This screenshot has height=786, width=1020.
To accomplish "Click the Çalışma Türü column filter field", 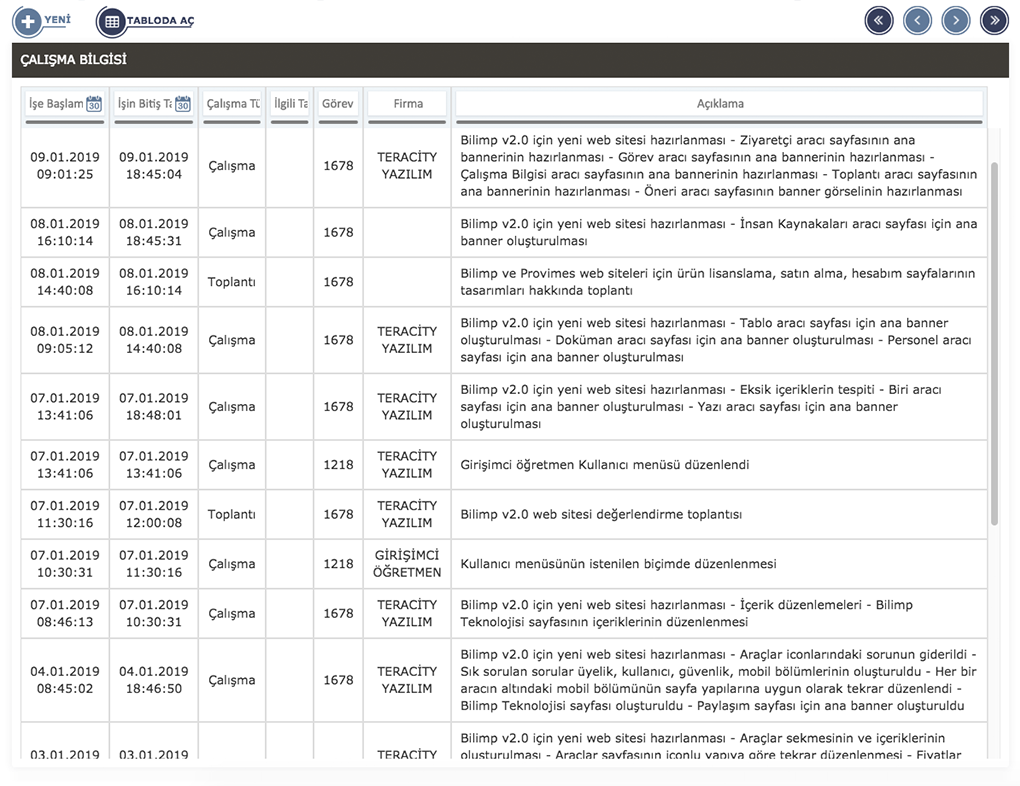I will pos(232,104).
